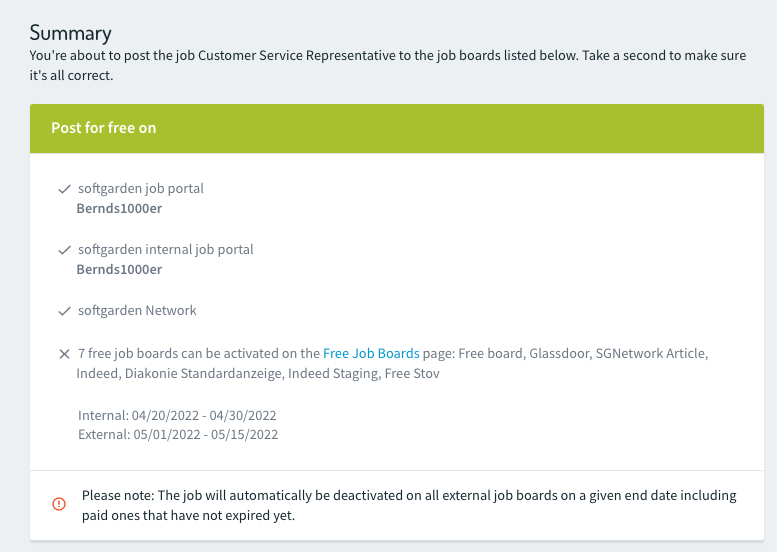Click the "it's all correct" text line
Screen dimensions: 777x552
click(x=71, y=75)
